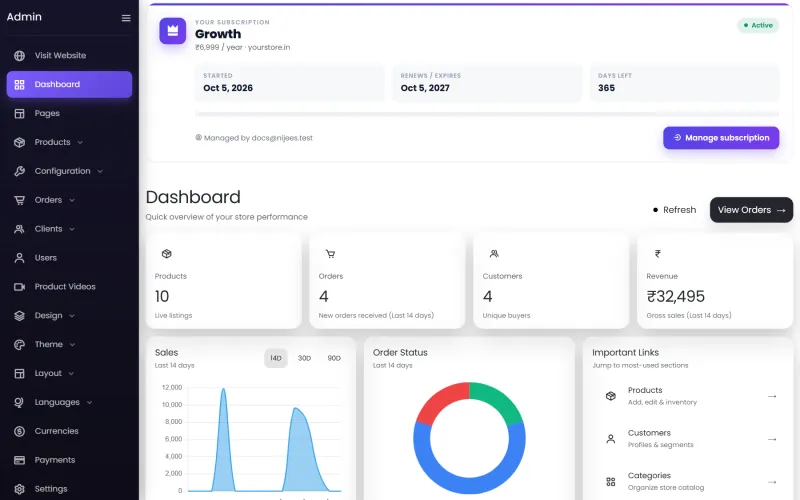The width and height of the screenshot is (800, 500).
Task: Click the Theme palette icon in sidebar
Action: coord(19,345)
